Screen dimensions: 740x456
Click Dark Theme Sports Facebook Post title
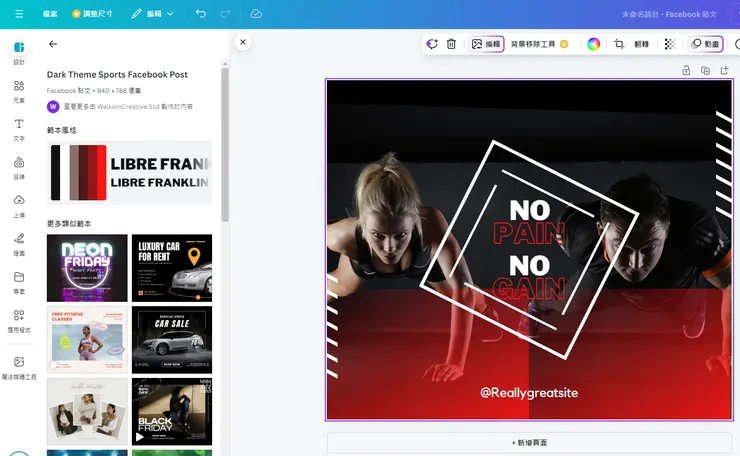click(x=117, y=75)
